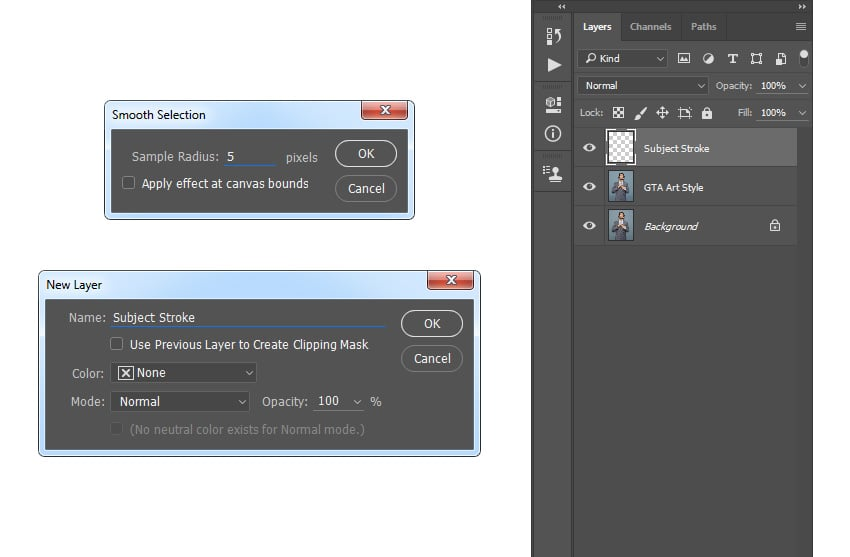Click Cancel in New Layer dialog
The image size is (850, 557).
(432, 359)
